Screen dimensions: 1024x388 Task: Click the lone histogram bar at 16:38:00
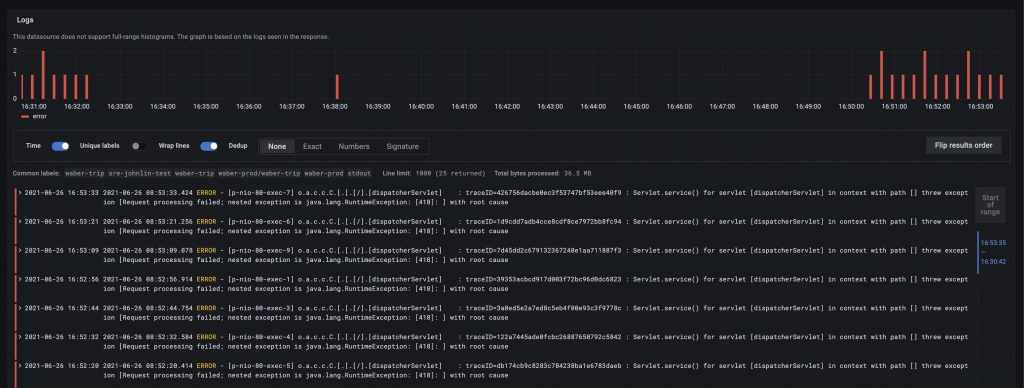[x=337, y=87]
